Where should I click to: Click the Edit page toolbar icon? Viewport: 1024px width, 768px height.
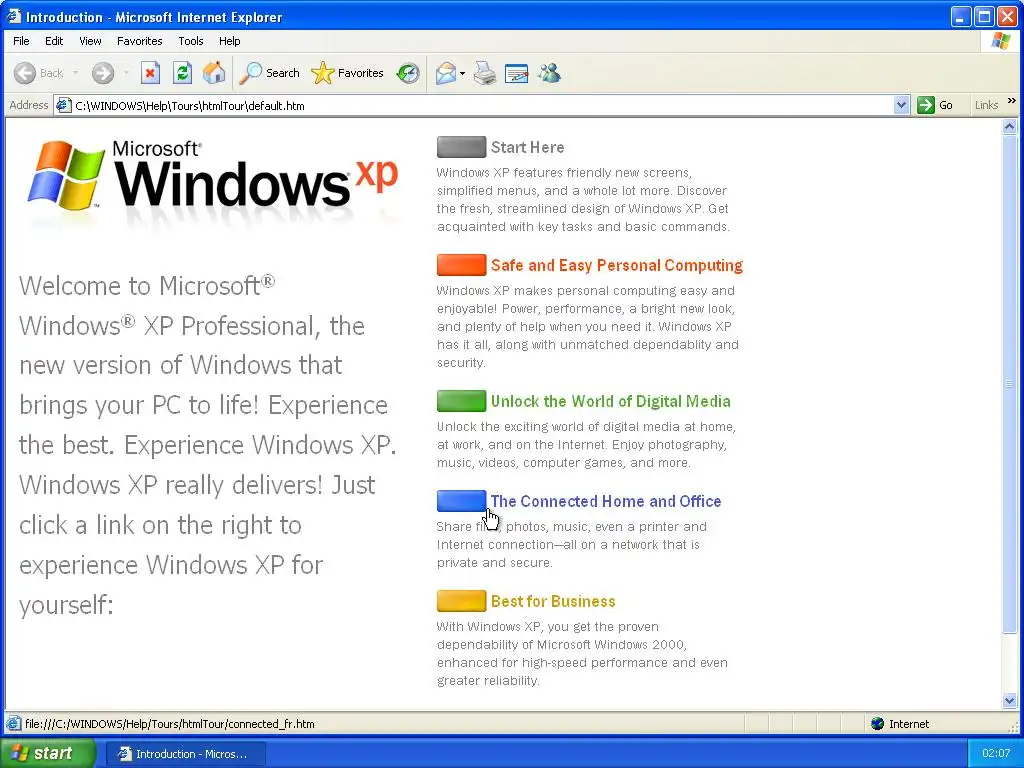click(517, 73)
